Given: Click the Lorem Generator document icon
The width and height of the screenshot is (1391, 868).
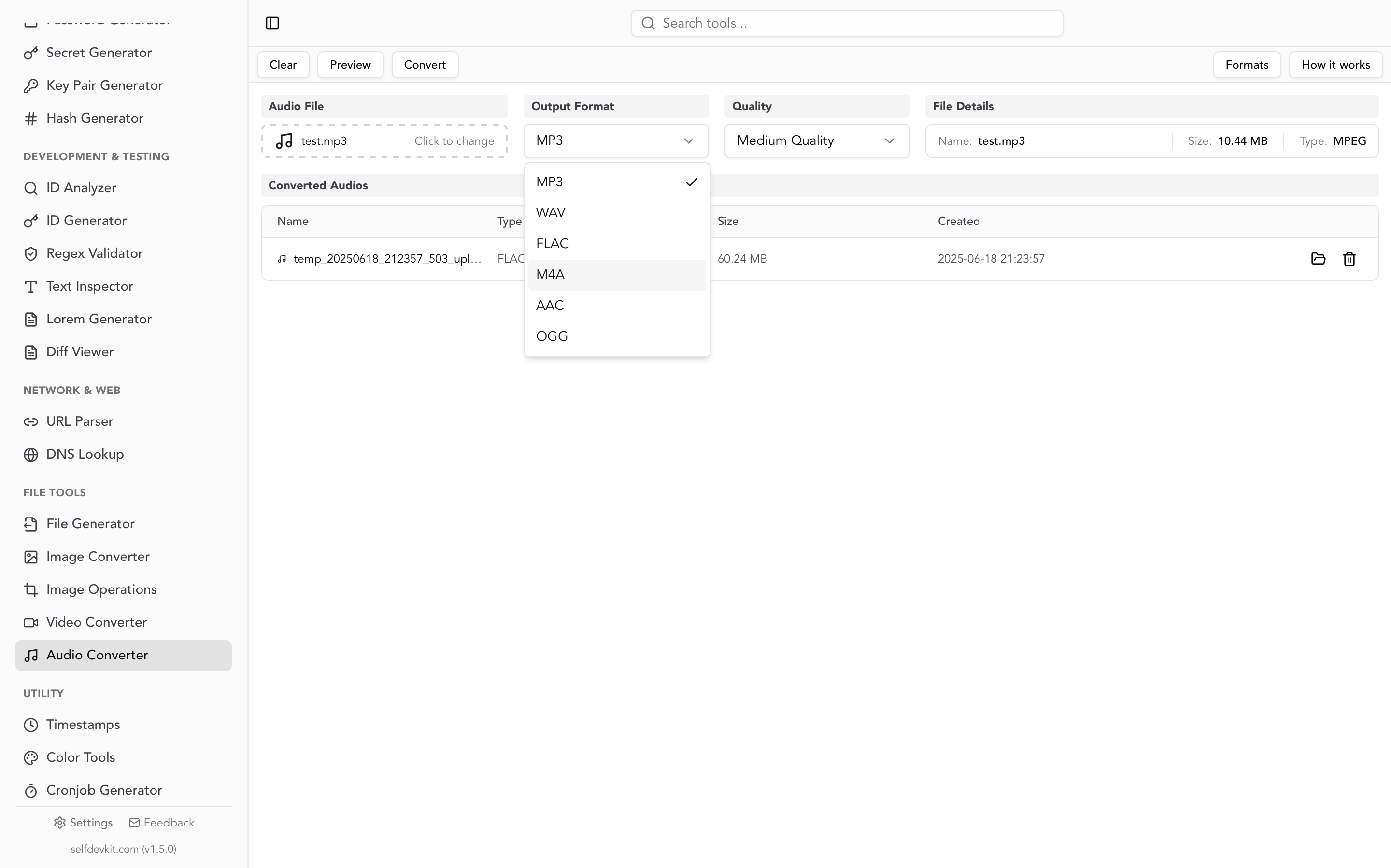Looking at the screenshot, I should pos(31,319).
